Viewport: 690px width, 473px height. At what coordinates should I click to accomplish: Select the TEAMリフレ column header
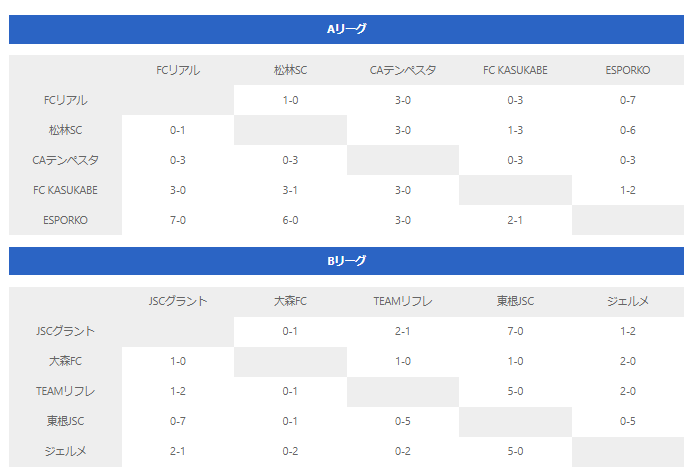click(403, 301)
